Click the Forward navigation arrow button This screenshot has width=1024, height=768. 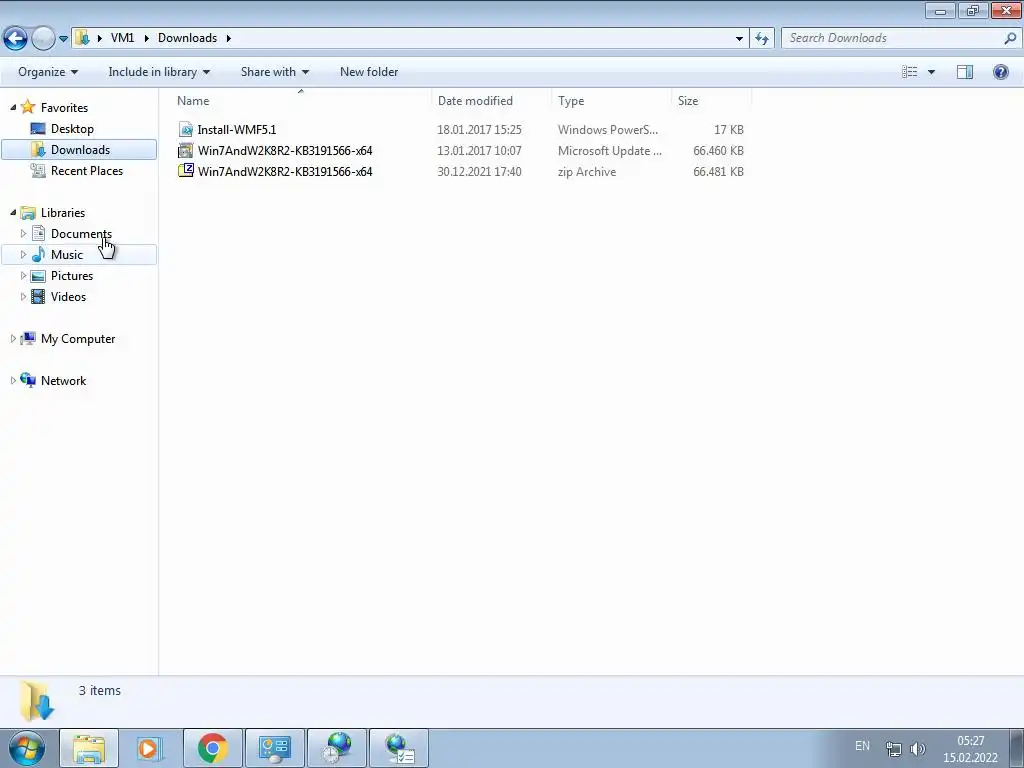[43, 38]
